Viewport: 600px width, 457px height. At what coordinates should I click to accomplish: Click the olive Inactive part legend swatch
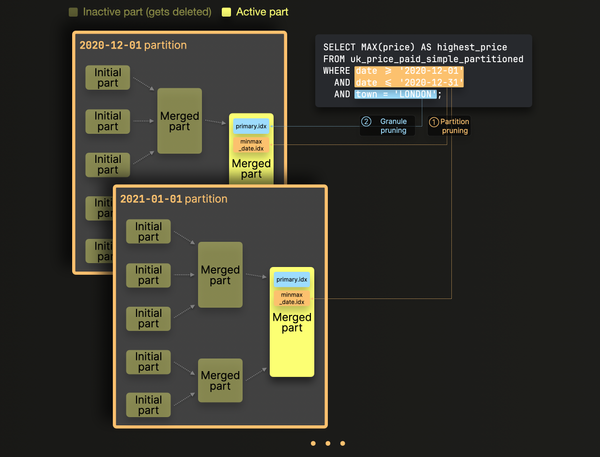[x=73, y=13]
